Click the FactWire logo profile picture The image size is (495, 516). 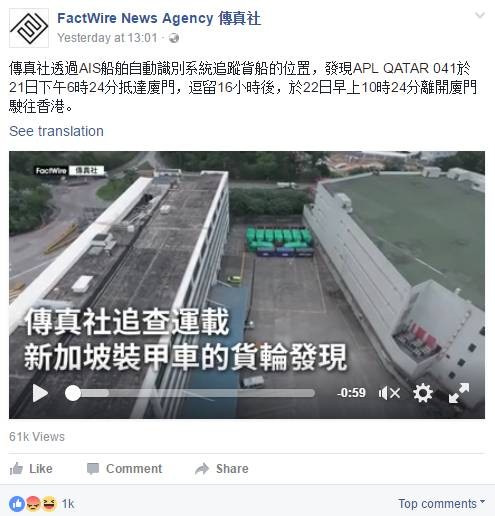pos(29,28)
